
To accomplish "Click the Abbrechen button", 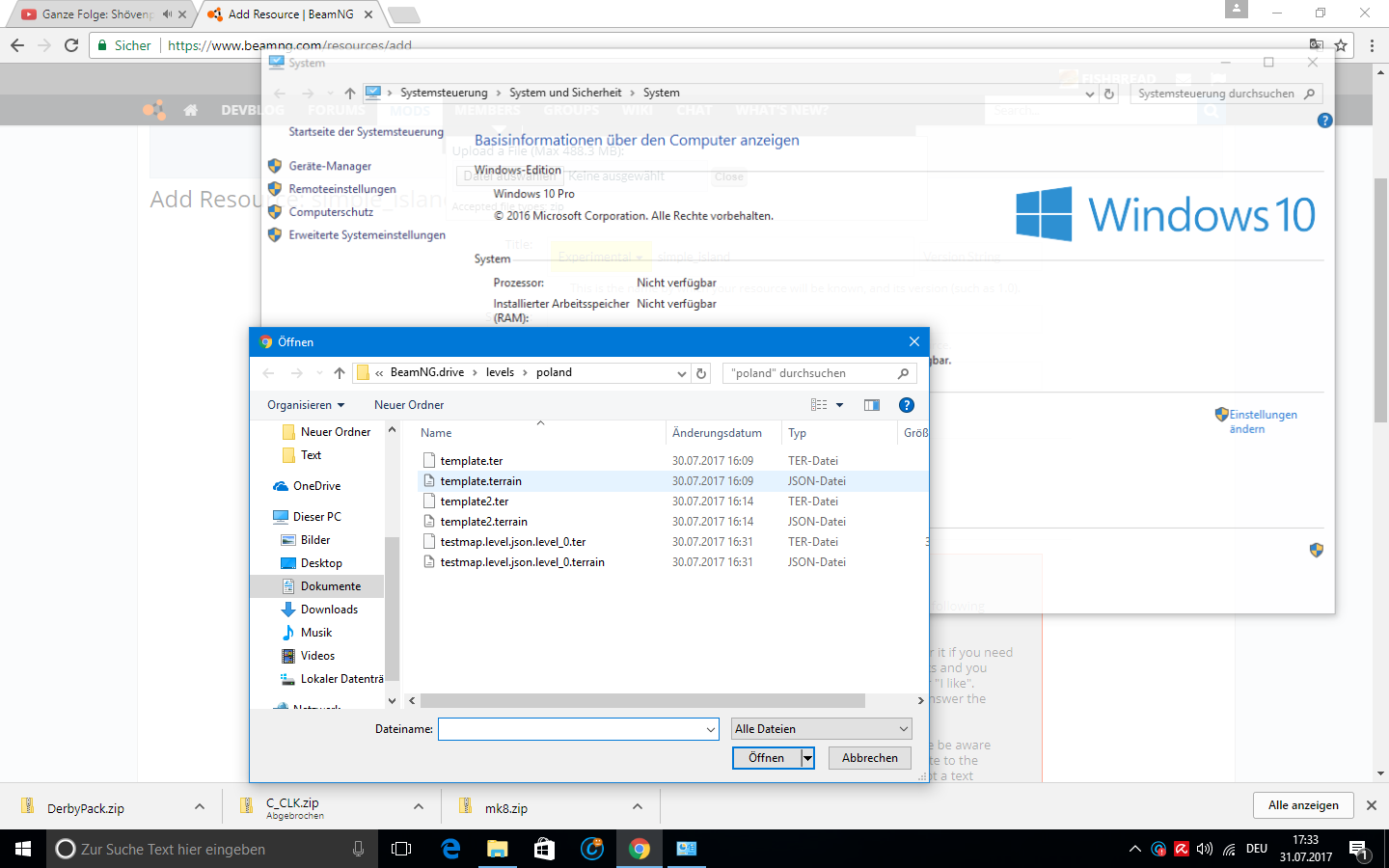I will [x=870, y=758].
